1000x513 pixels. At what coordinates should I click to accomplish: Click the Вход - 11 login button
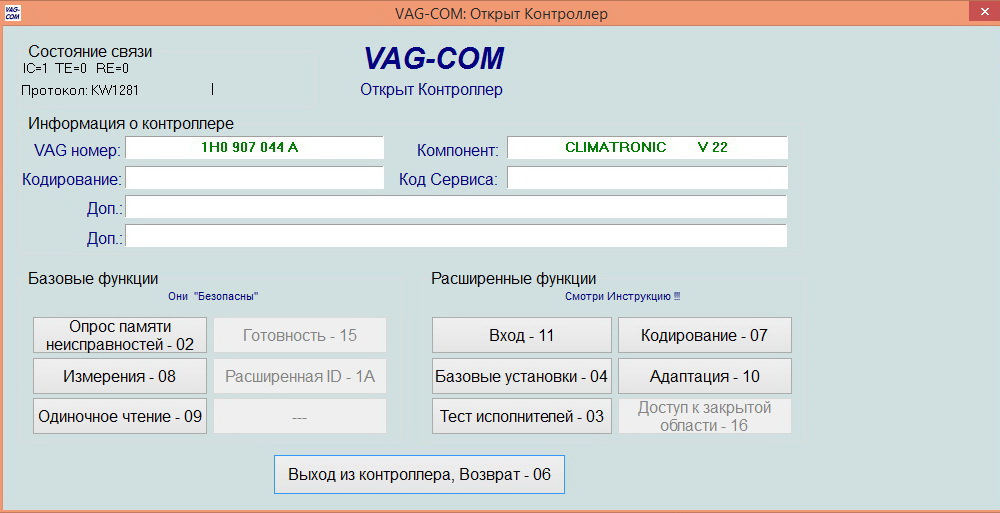pos(522,335)
